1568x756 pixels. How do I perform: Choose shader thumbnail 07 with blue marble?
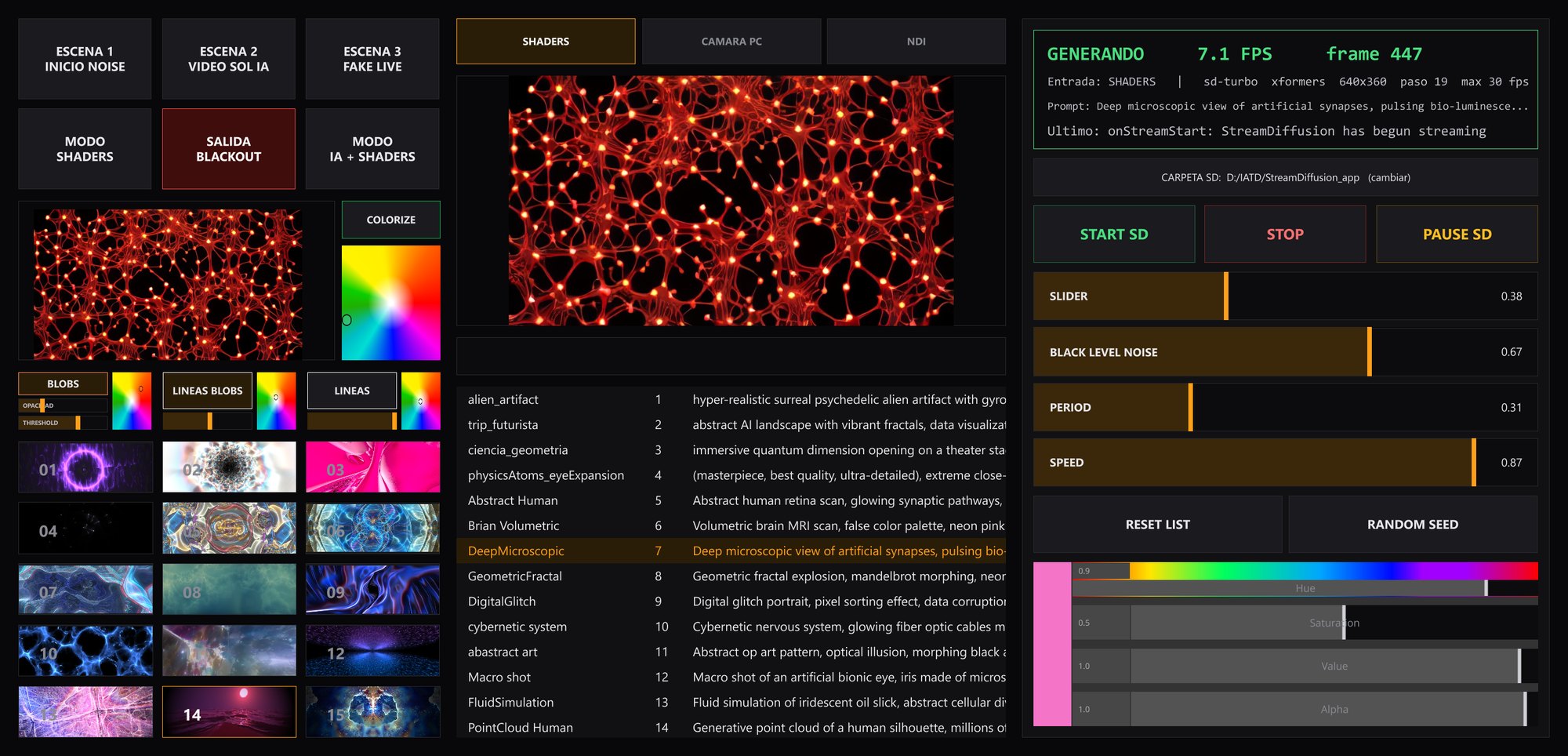[85, 590]
